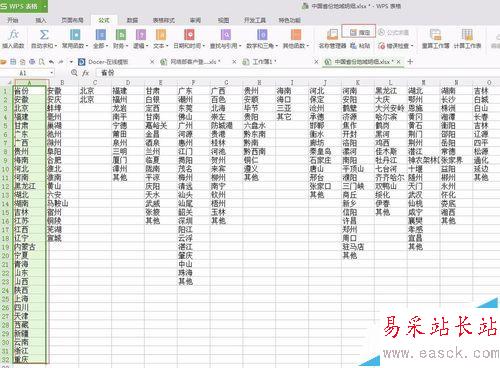
Task: Open the 常用函数 function list icon
Action: tap(75, 35)
